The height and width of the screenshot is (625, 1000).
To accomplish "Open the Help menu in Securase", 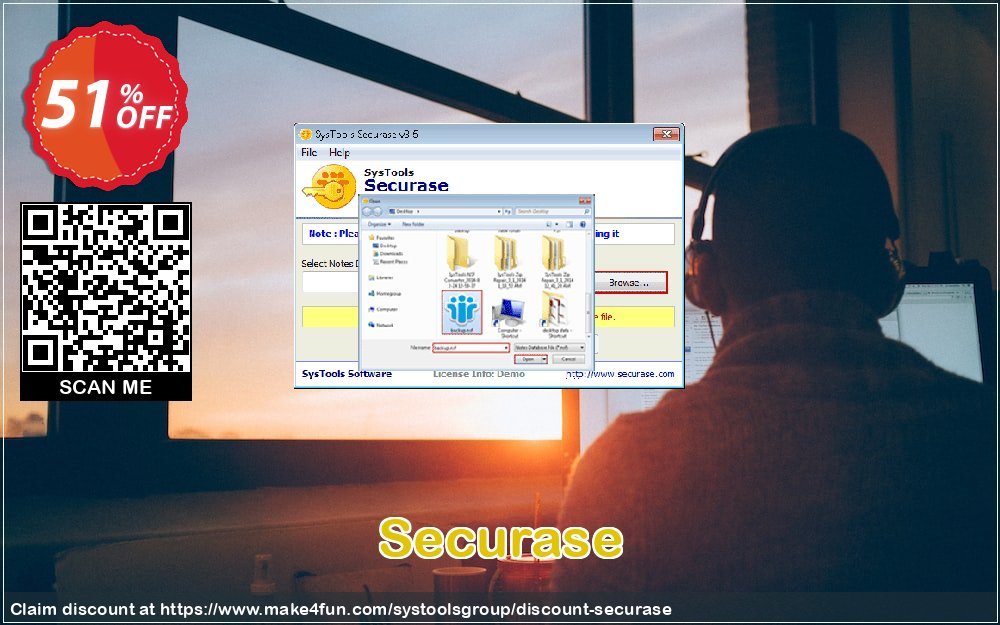I will click(x=339, y=152).
